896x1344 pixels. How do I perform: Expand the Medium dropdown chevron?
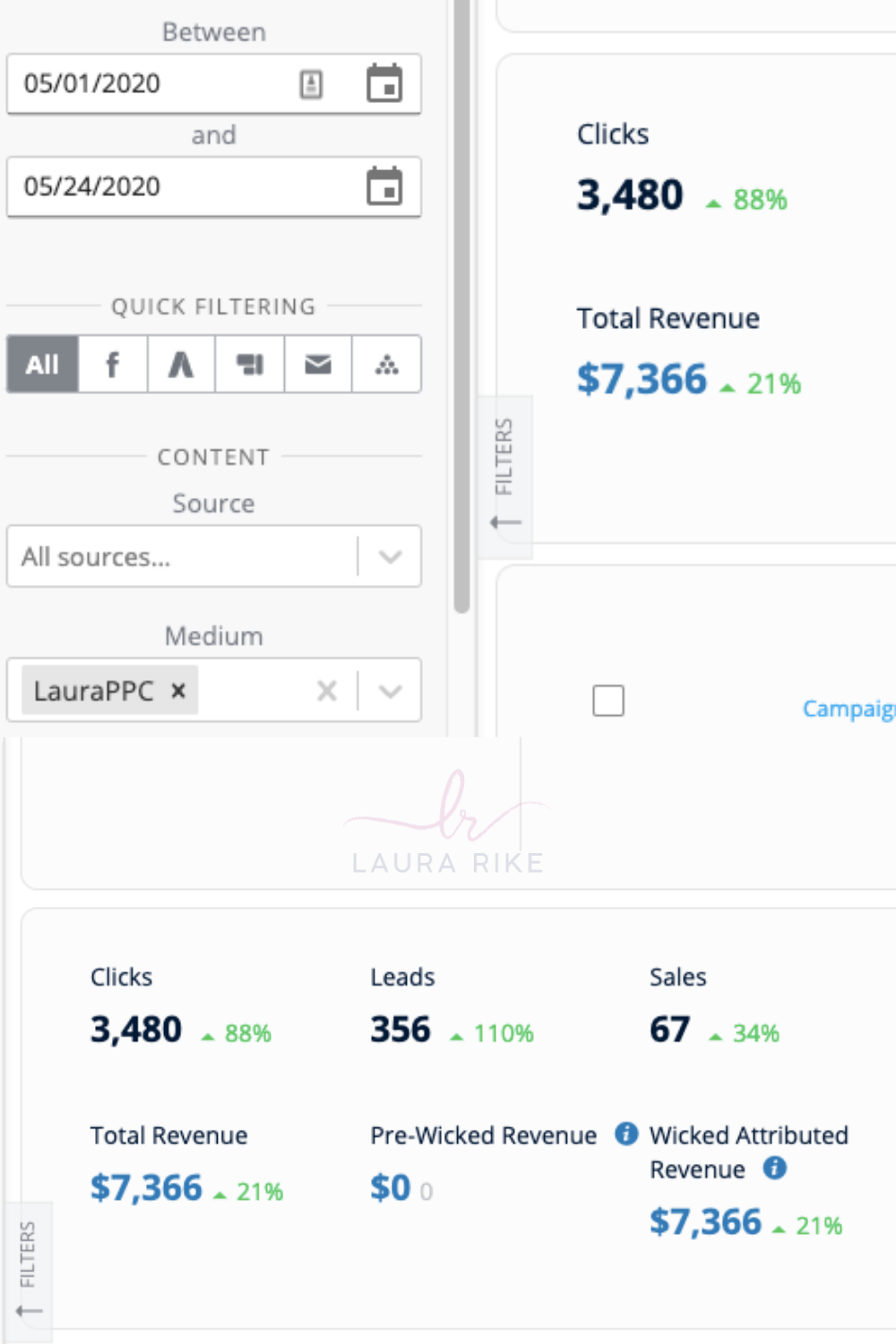pyautogui.click(x=391, y=691)
